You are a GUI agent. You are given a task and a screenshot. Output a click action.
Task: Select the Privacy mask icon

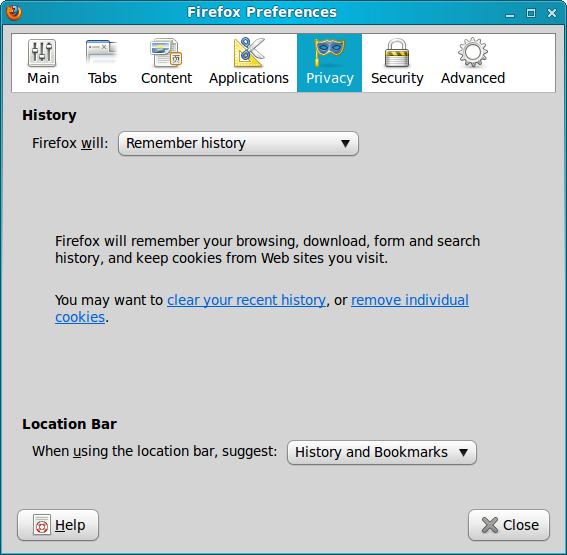pyautogui.click(x=329, y=53)
